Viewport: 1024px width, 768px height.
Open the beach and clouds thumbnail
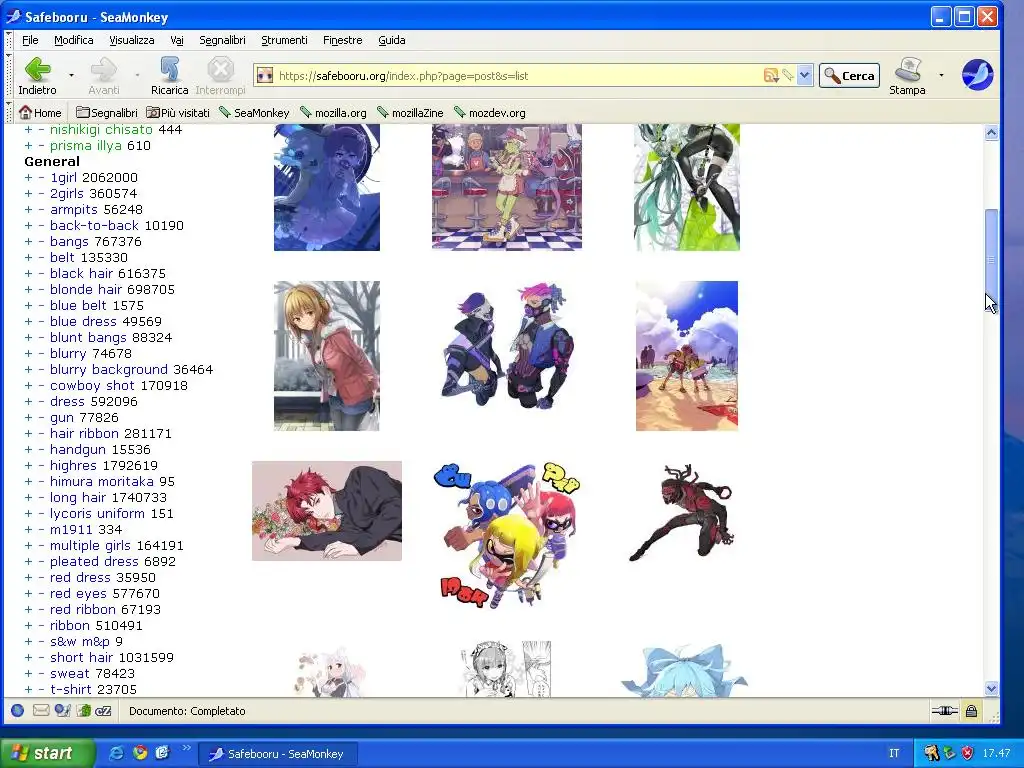687,356
